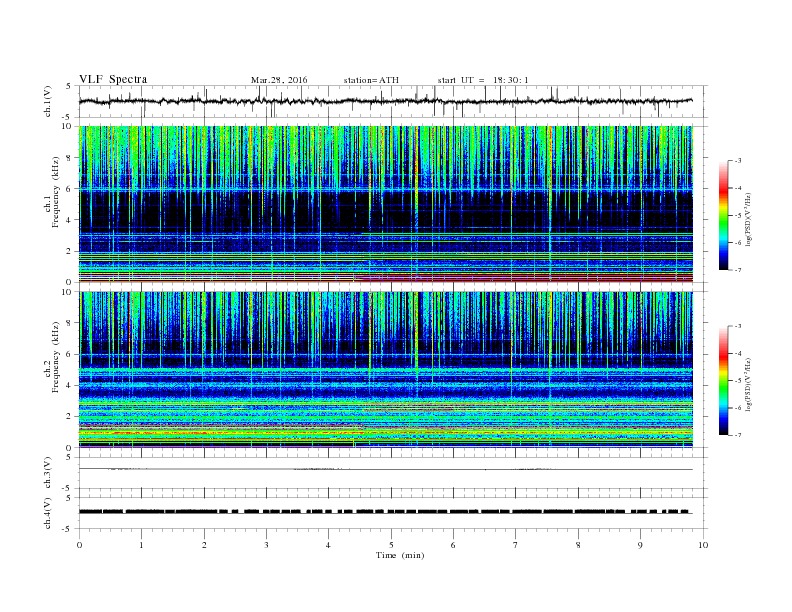
Task: Click the ch.3 voltage trace panel
Action: [393, 473]
